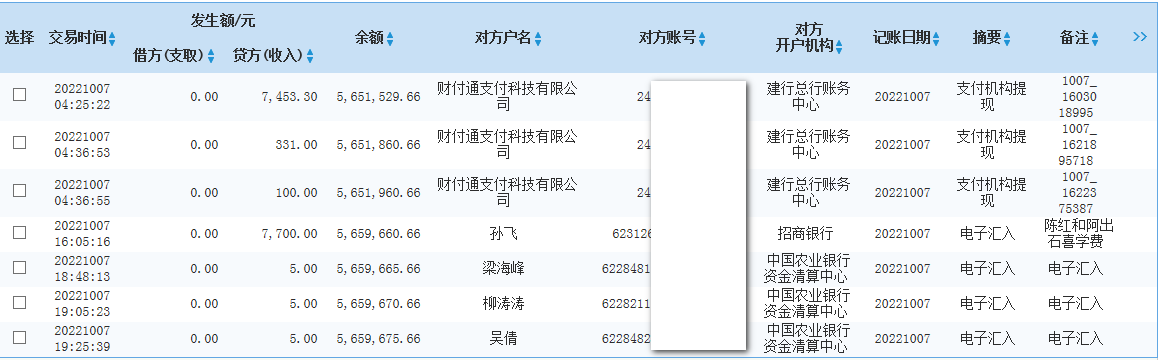Image resolution: width=1158 pixels, height=360 pixels.
Task: Click balance 5,651,529.66
Action: click(x=379, y=97)
